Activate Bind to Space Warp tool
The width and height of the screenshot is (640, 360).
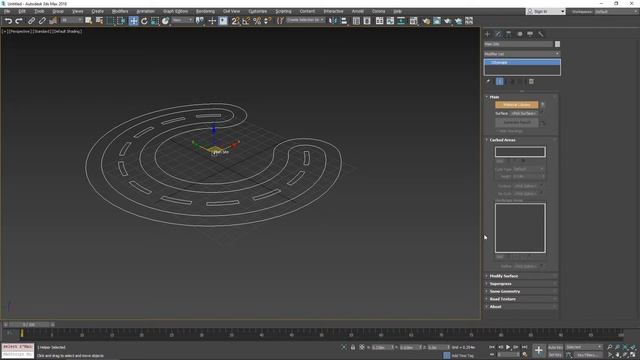[53, 21]
